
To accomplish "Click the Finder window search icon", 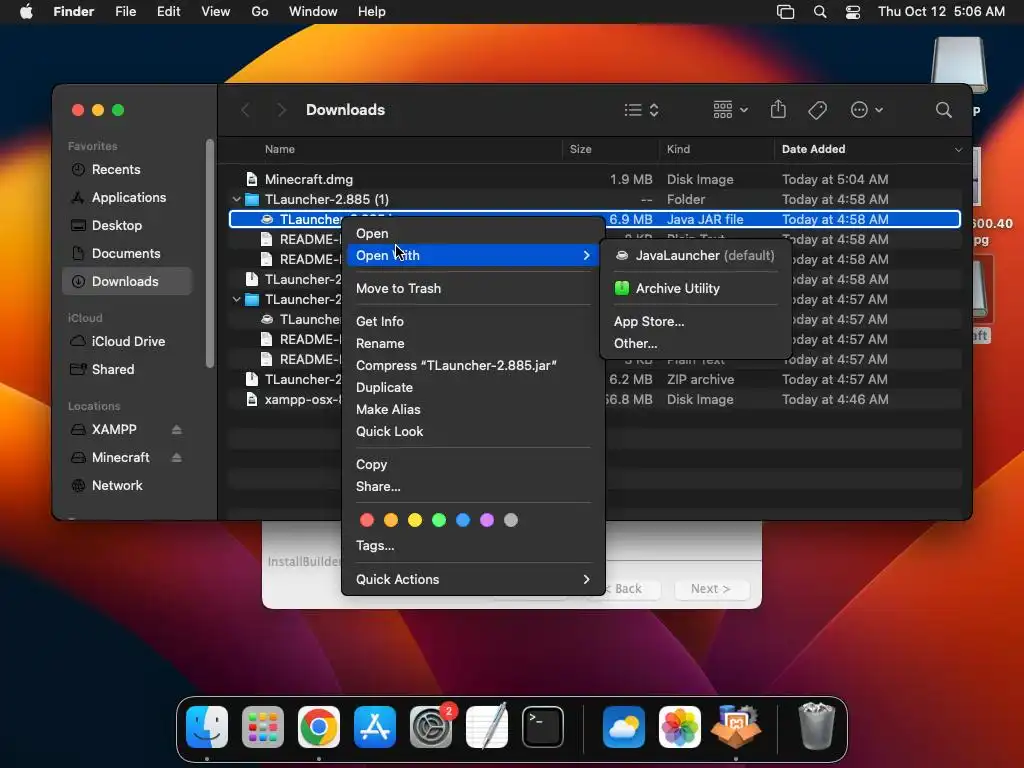I will click(x=943, y=110).
